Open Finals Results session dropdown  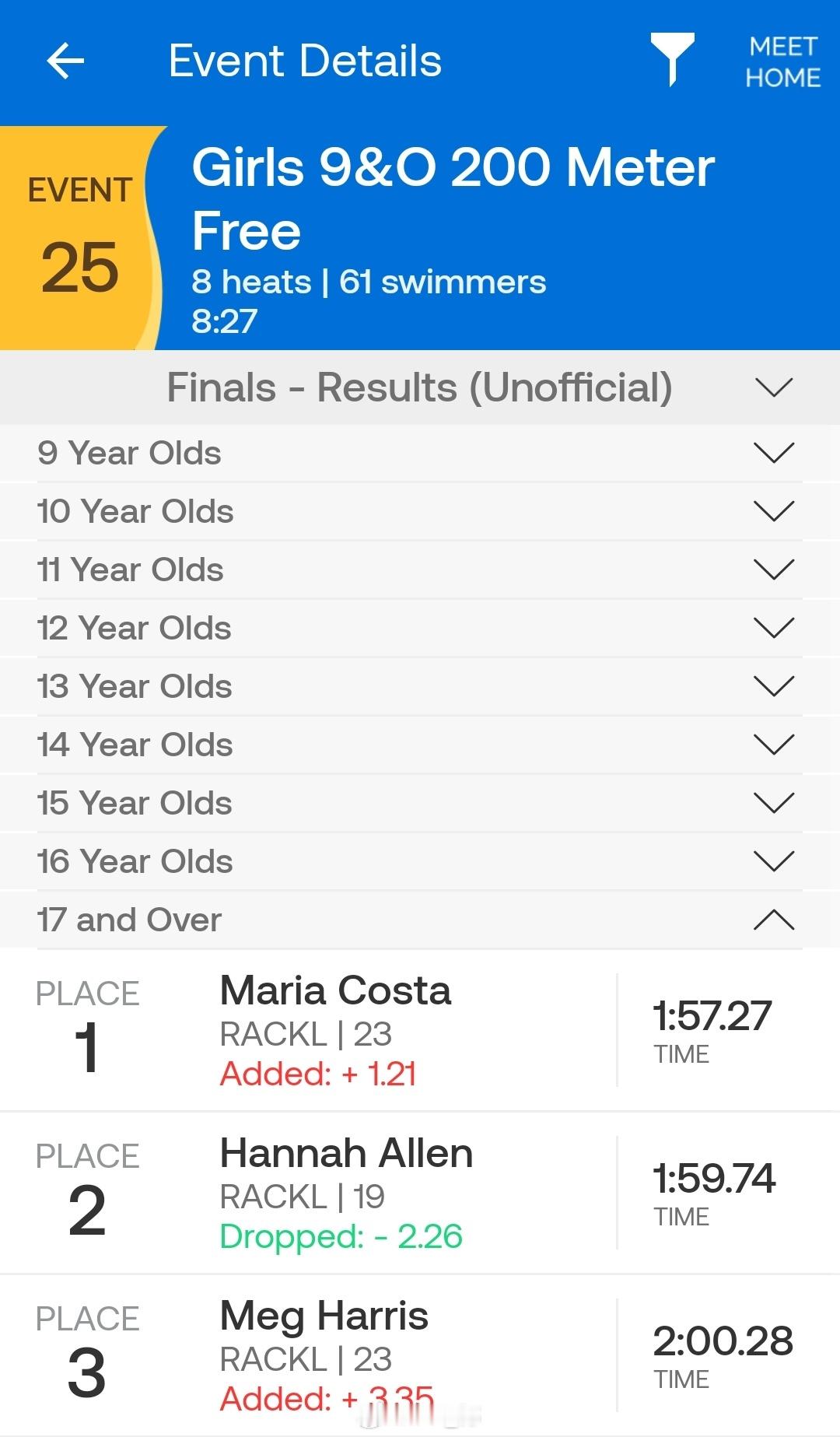coord(773,387)
